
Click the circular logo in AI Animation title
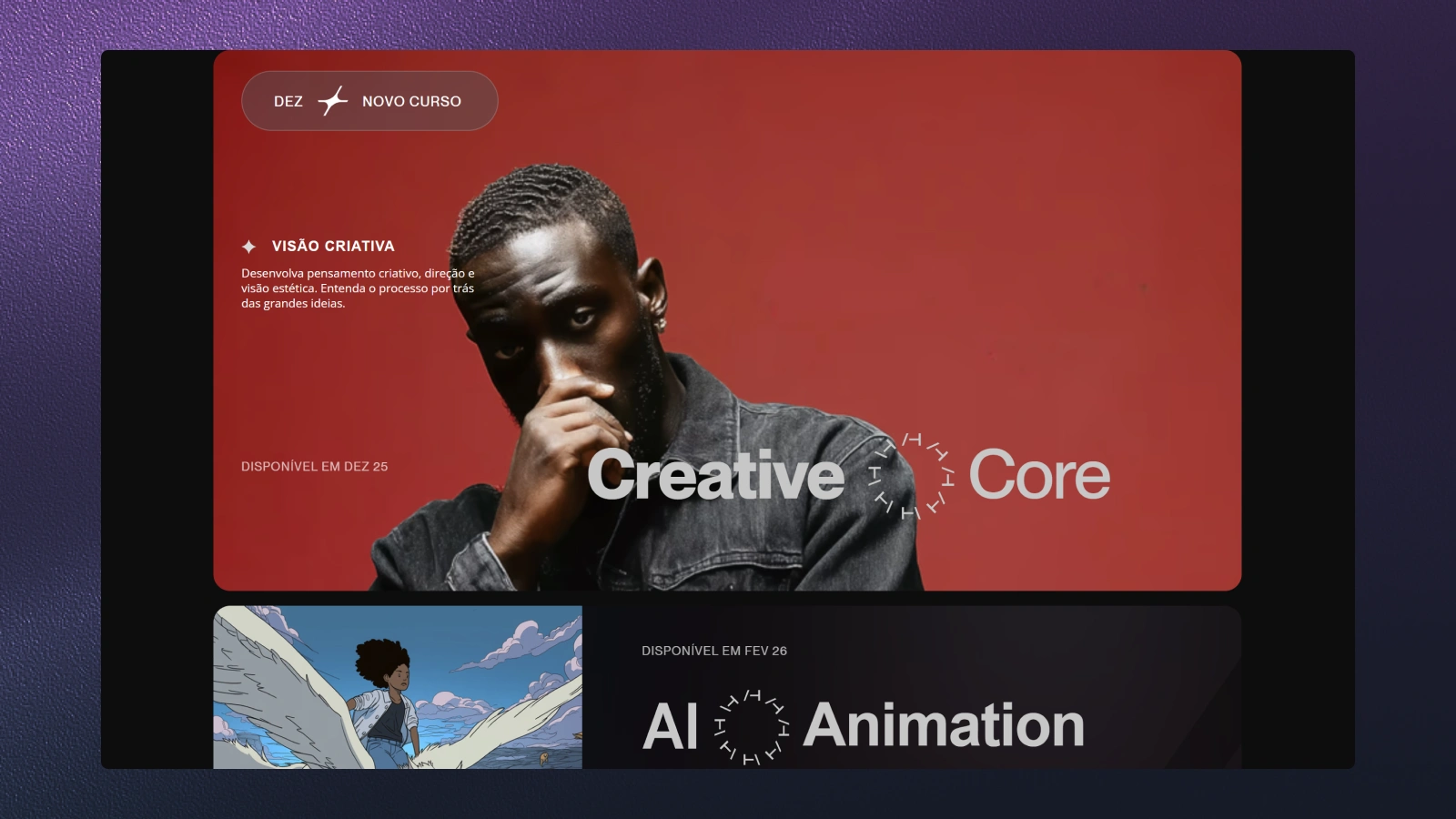click(752, 727)
